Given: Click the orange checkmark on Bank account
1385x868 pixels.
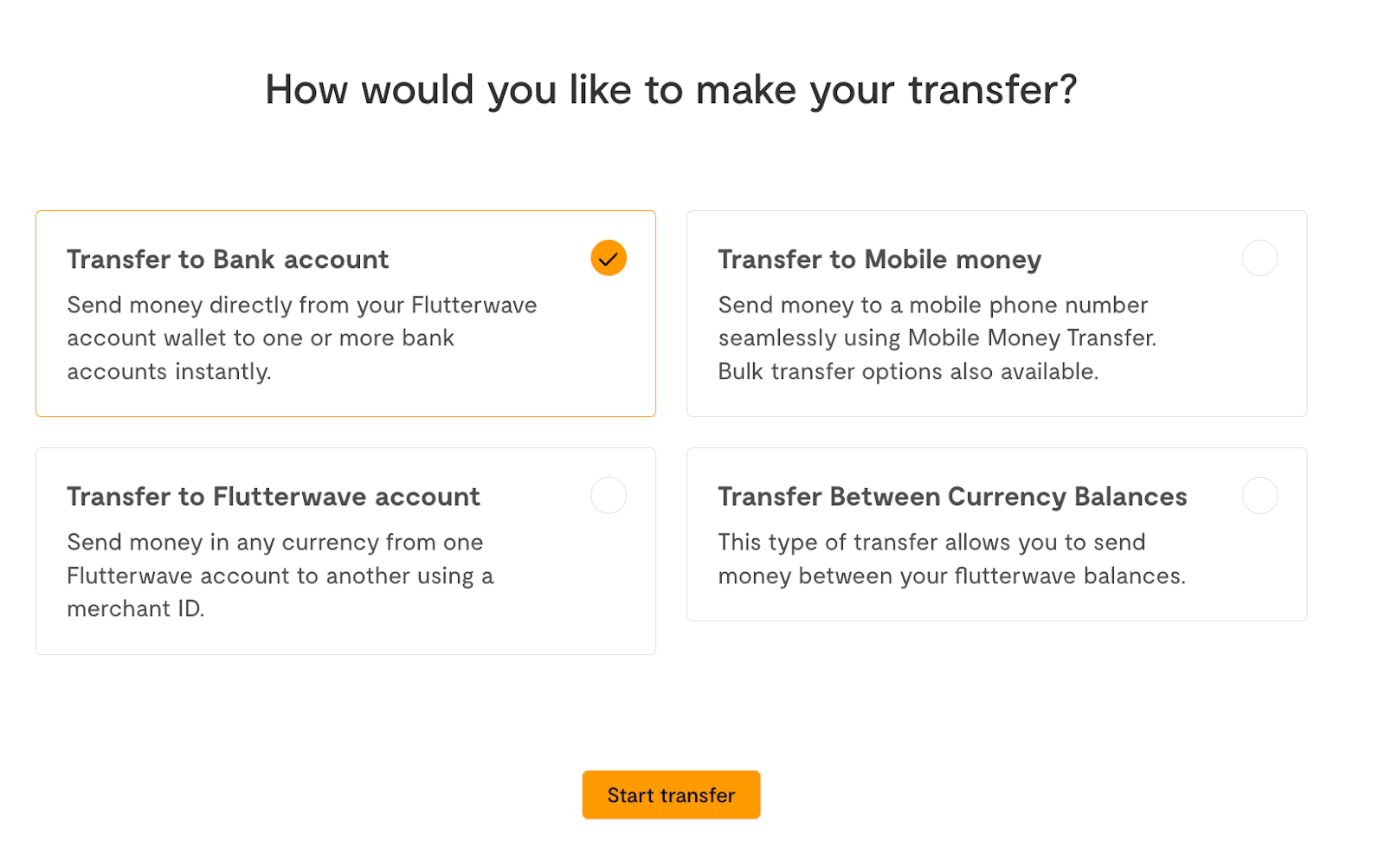Looking at the screenshot, I should pos(608,258).
